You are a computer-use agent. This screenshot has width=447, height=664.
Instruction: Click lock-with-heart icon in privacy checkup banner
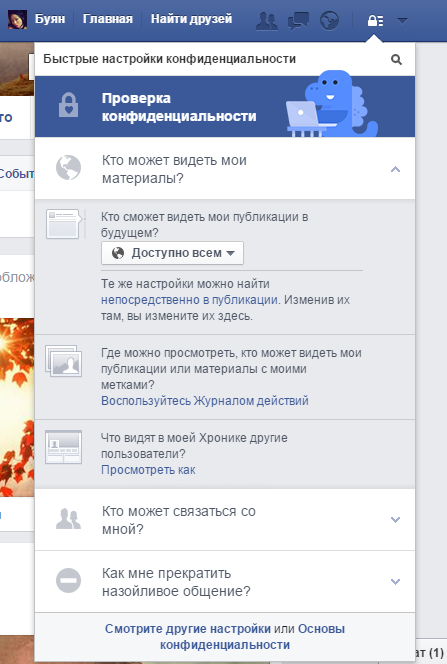coord(69,105)
